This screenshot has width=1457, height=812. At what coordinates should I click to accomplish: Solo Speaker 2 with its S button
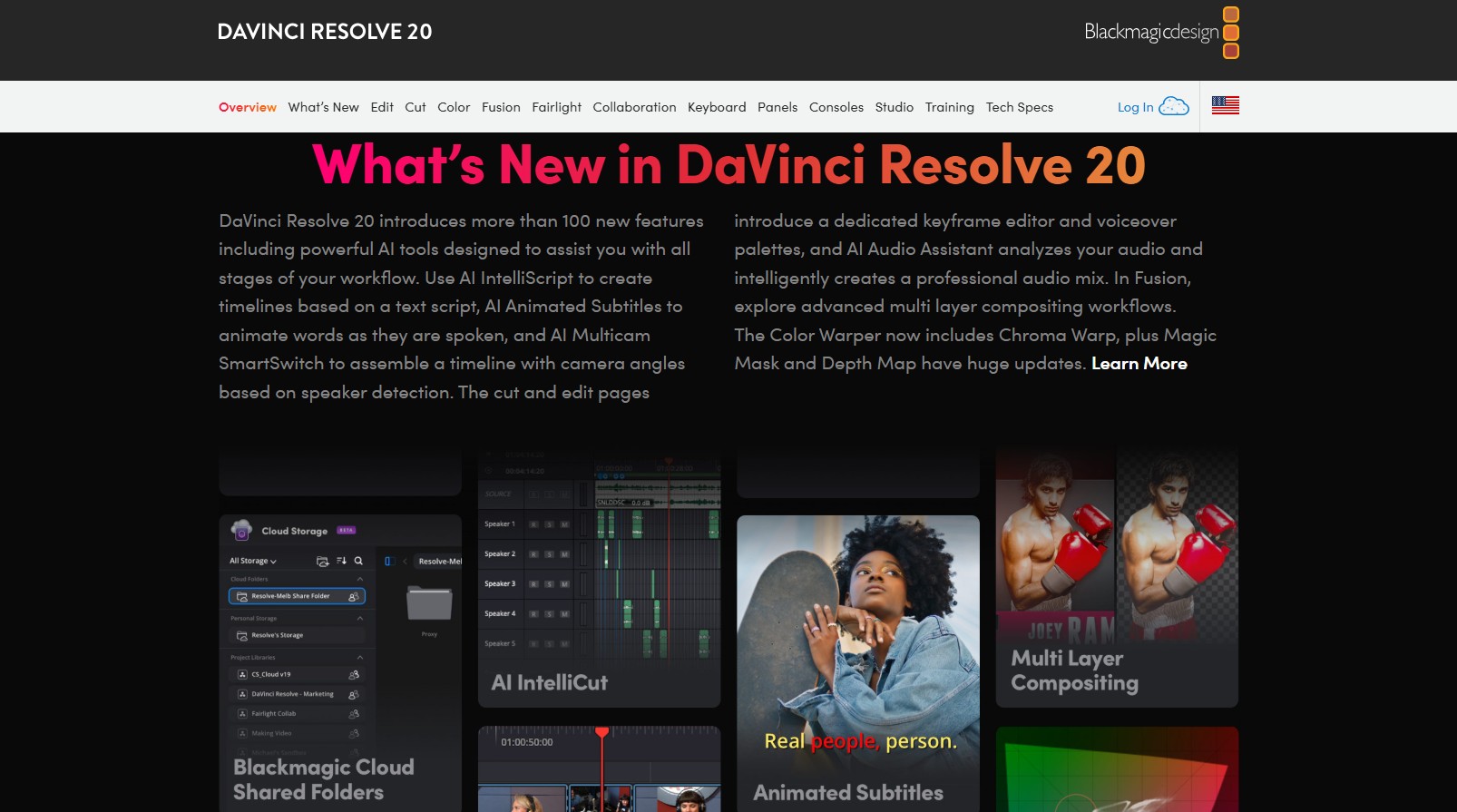[x=549, y=554]
